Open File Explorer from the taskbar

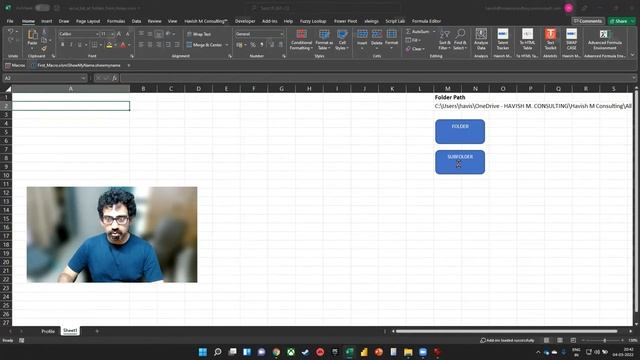point(408,352)
